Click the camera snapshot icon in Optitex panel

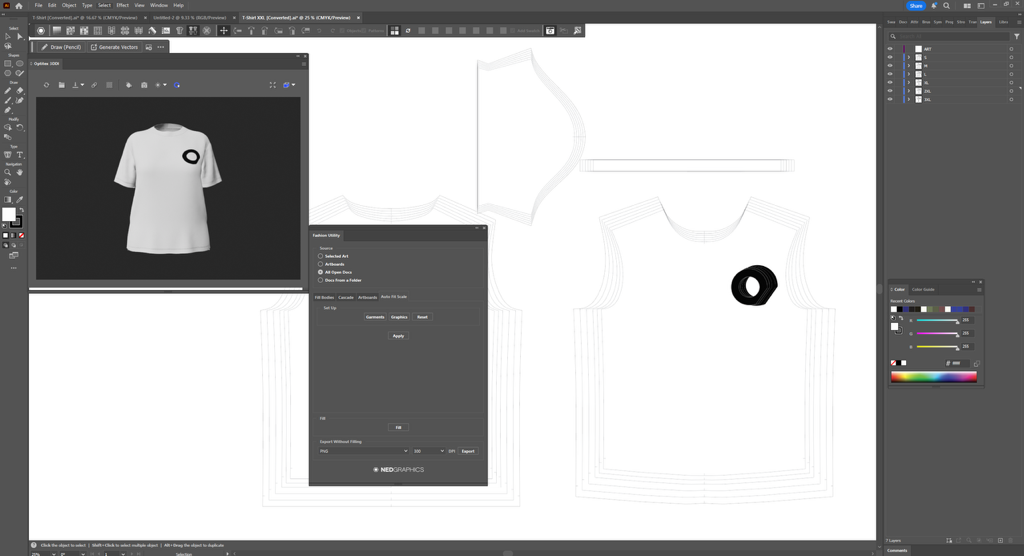144,85
